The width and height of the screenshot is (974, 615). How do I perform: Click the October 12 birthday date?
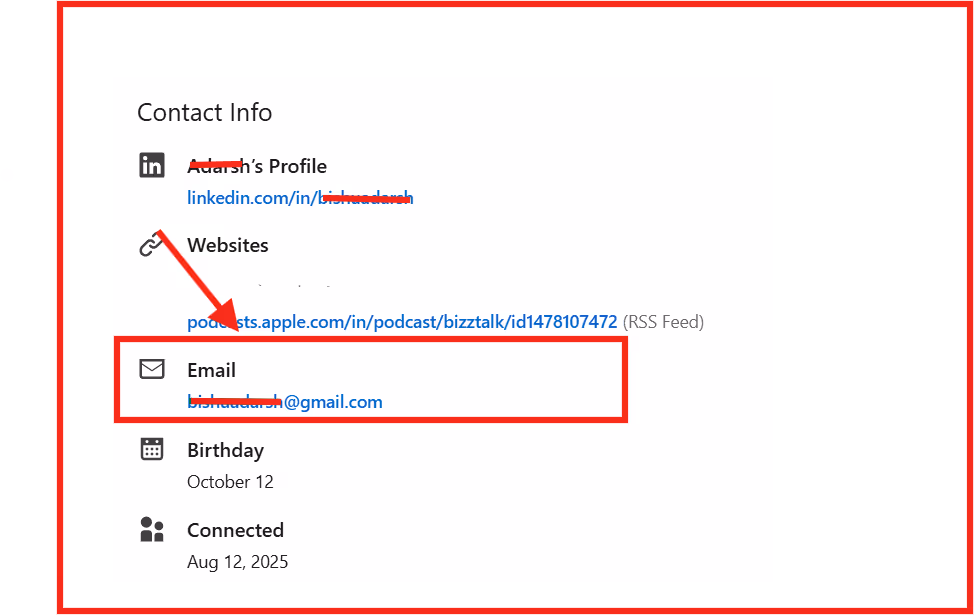[x=230, y=482]
